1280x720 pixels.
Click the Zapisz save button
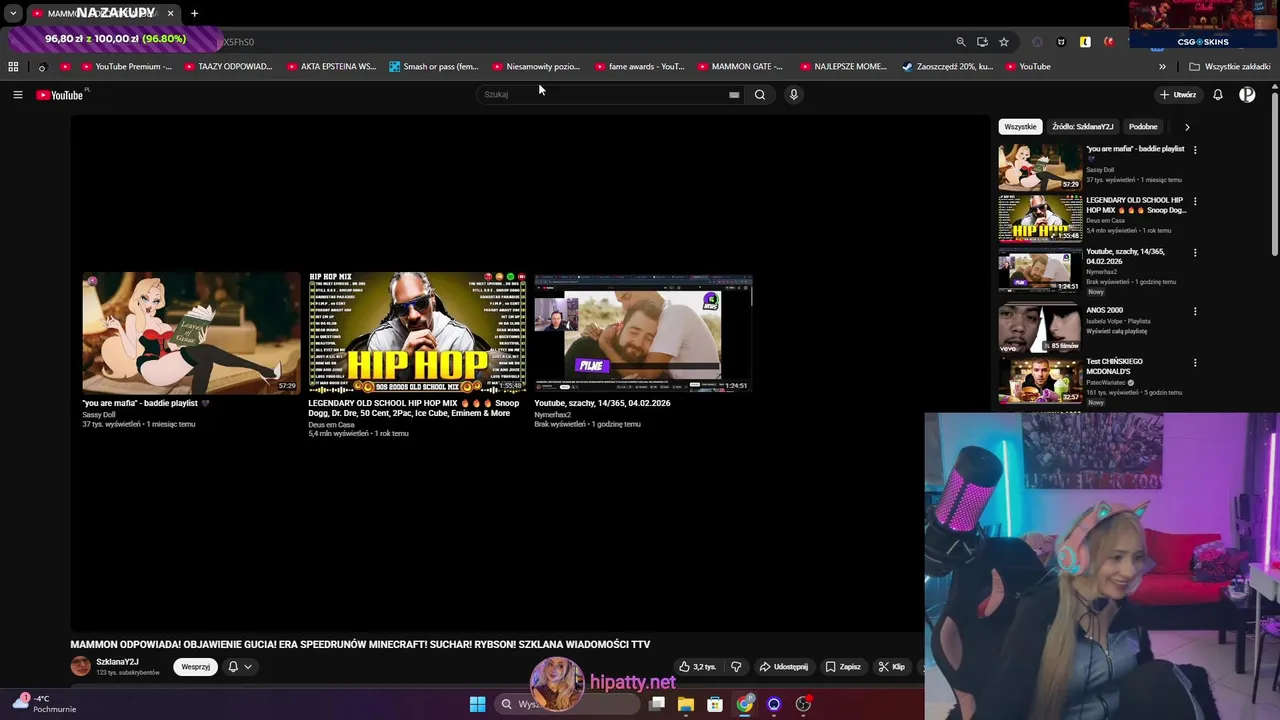tap(843, 667)
